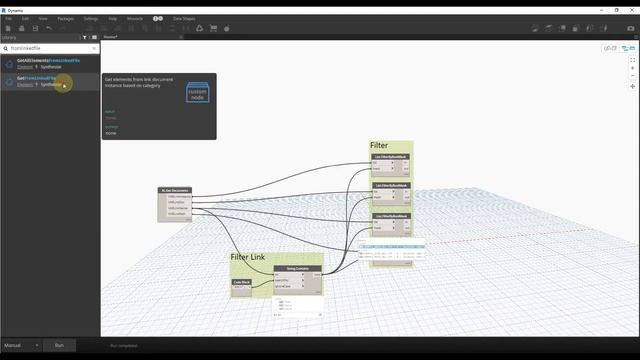Click the pan cross icon
Viewport: 640px width, 360px height.
coord(632,87)
